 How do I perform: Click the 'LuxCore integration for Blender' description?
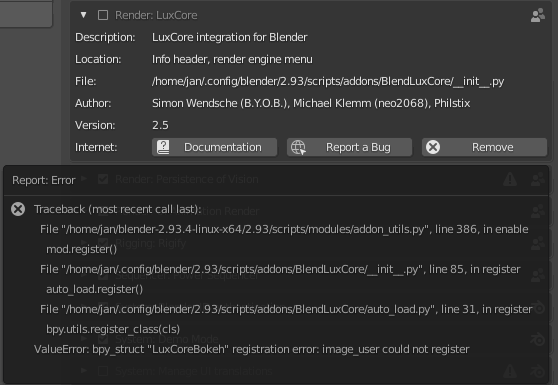[230, 37]
